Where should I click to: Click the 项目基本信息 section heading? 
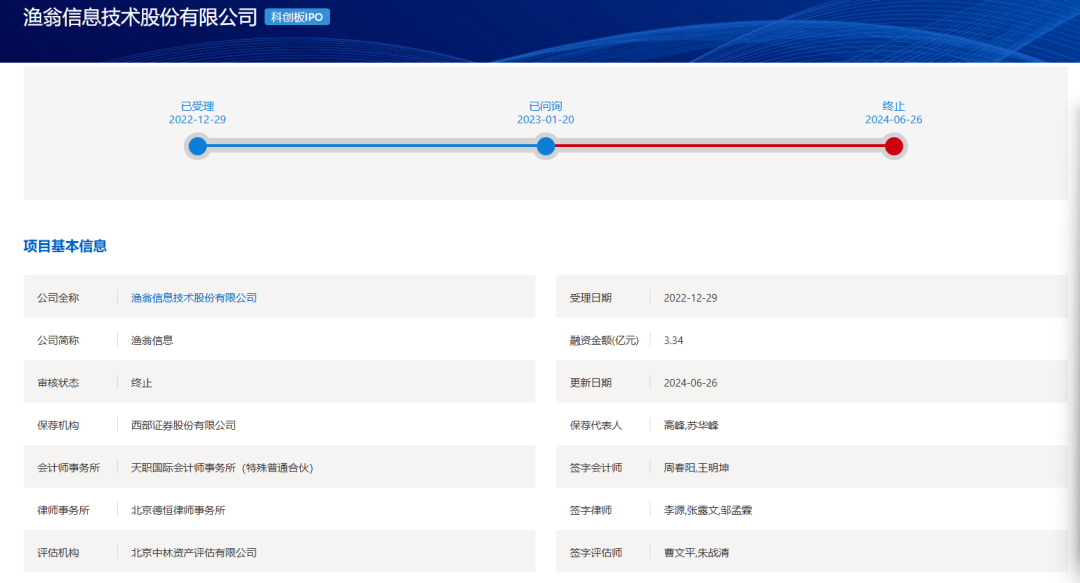pyautogui.click(x=65, y=246)
